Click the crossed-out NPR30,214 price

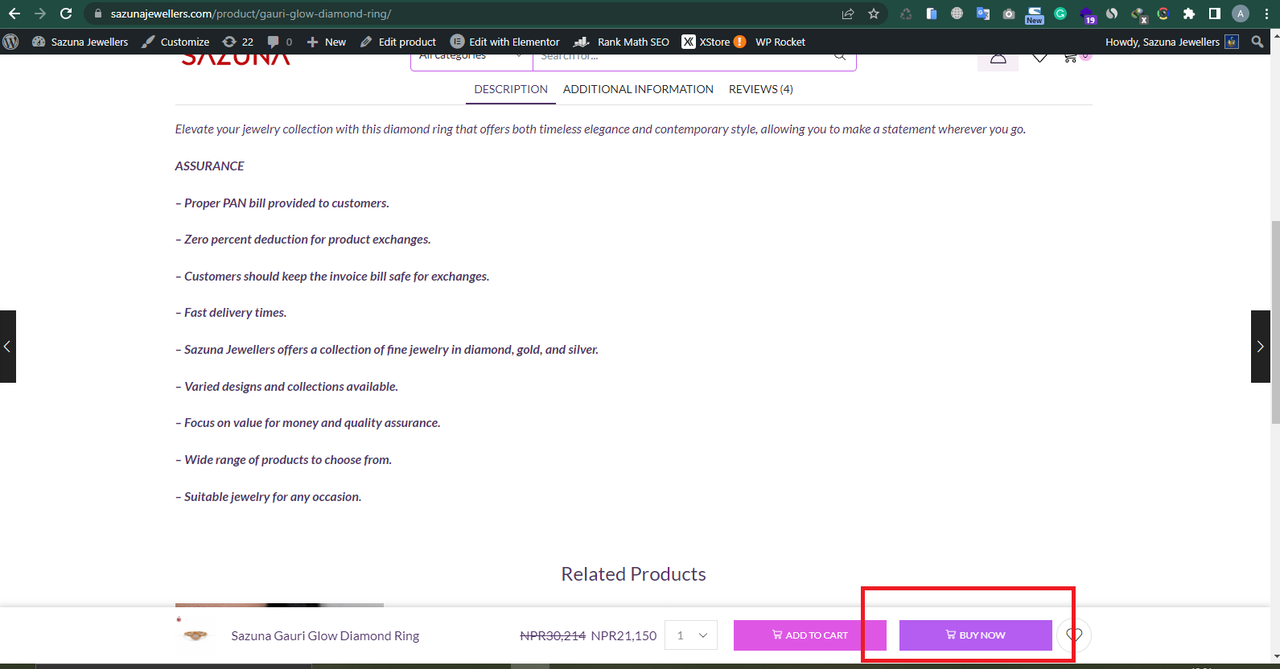tap(553, 635)
